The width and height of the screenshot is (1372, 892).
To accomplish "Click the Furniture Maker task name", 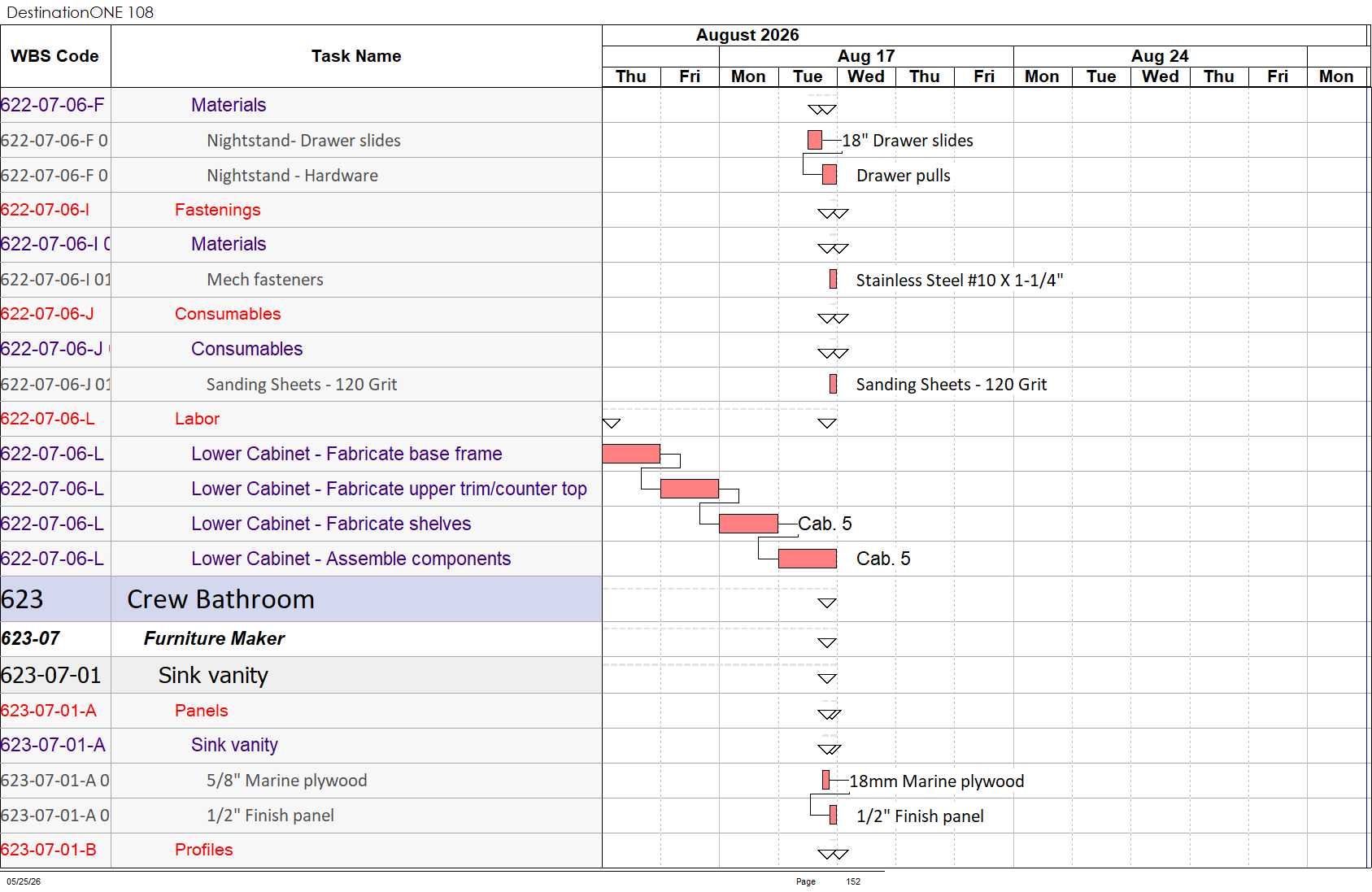I will point(214,638).
